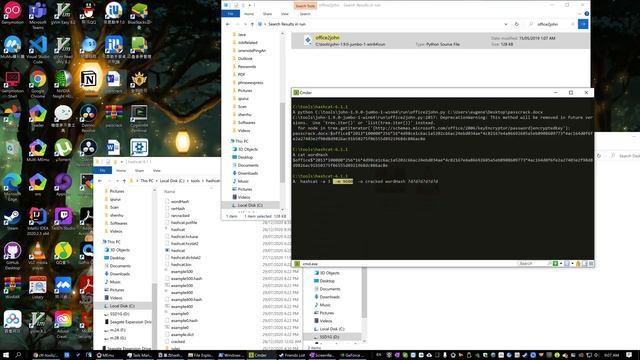Click Local Disk (C:) in hashcat breadcrumb
Screen dimensions: 640x360
tap(172, 180)
